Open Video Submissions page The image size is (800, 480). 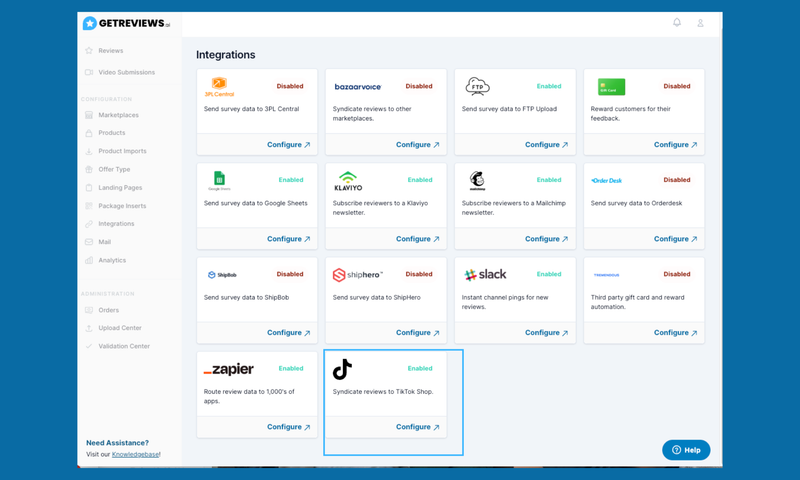127,72
